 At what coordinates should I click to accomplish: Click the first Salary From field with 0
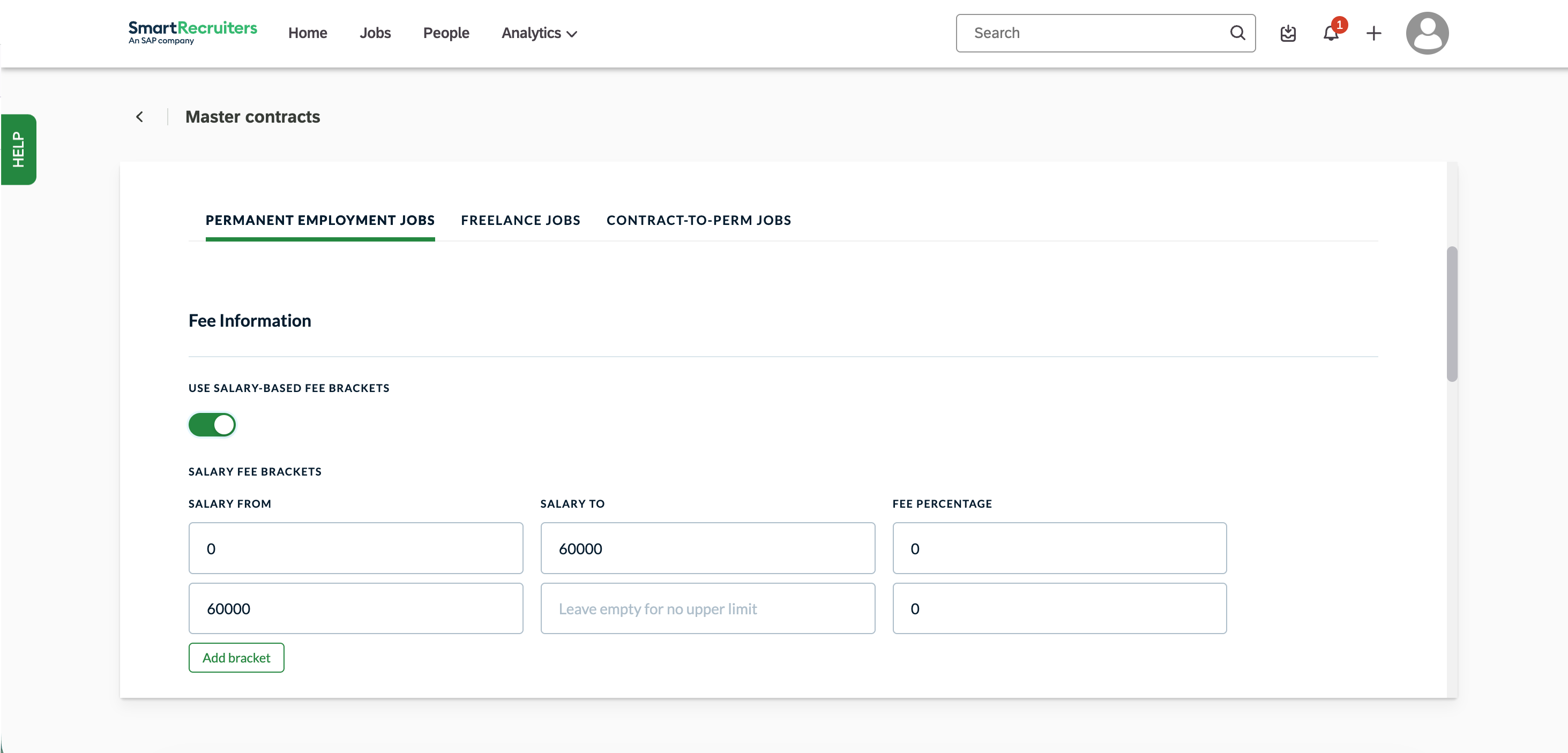[355, 548]
